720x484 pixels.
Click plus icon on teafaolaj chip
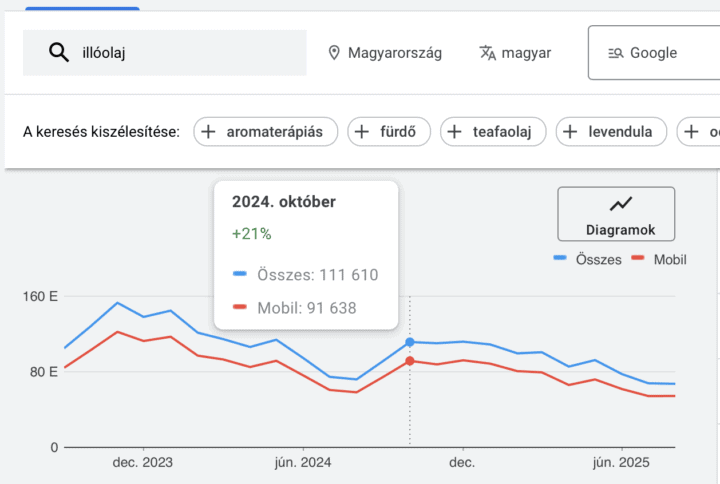(455, 131)
